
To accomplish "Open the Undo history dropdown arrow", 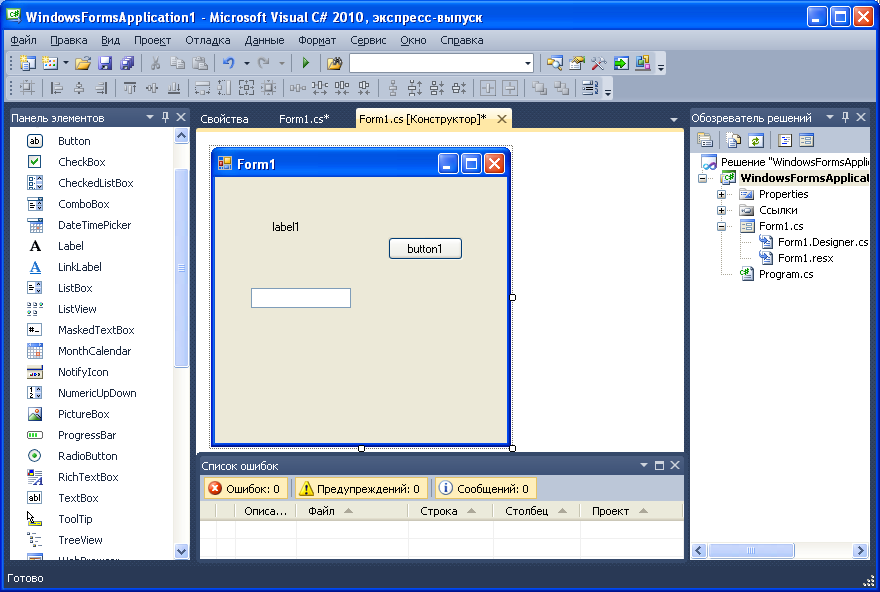I will [x=246, y=63].
